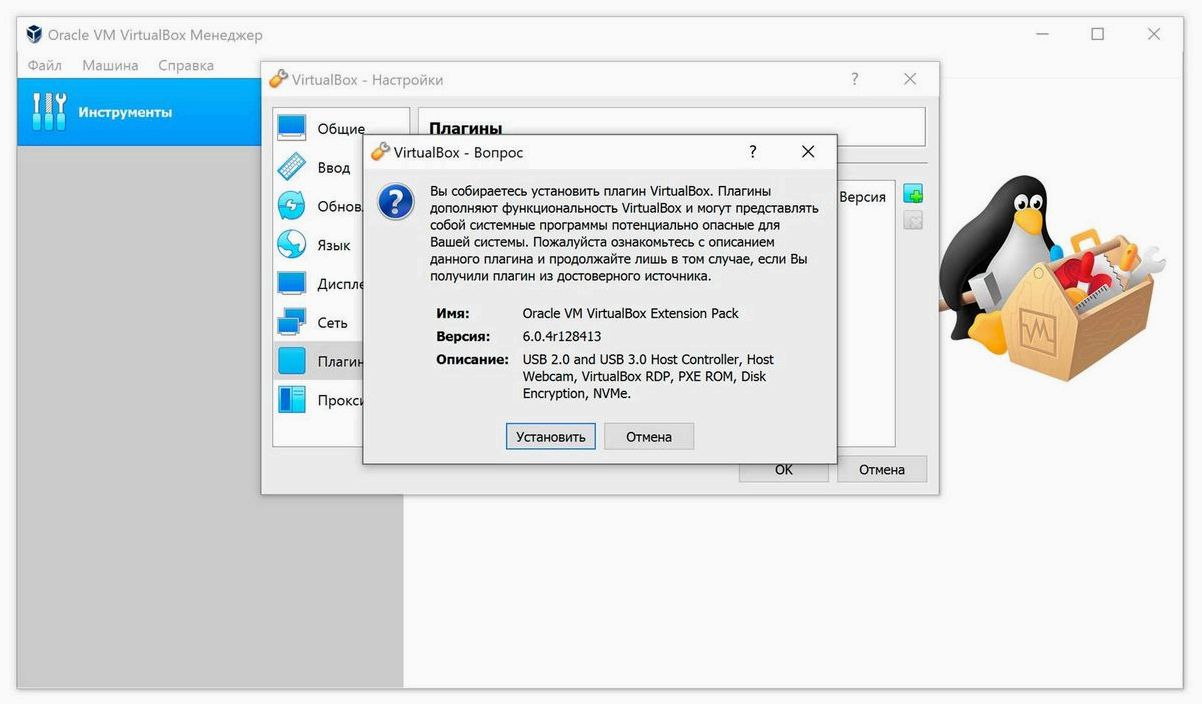
Task: Close the VirtualBox - Вопрос dialog
Action: pyautogui.click(x=808, y=152)
